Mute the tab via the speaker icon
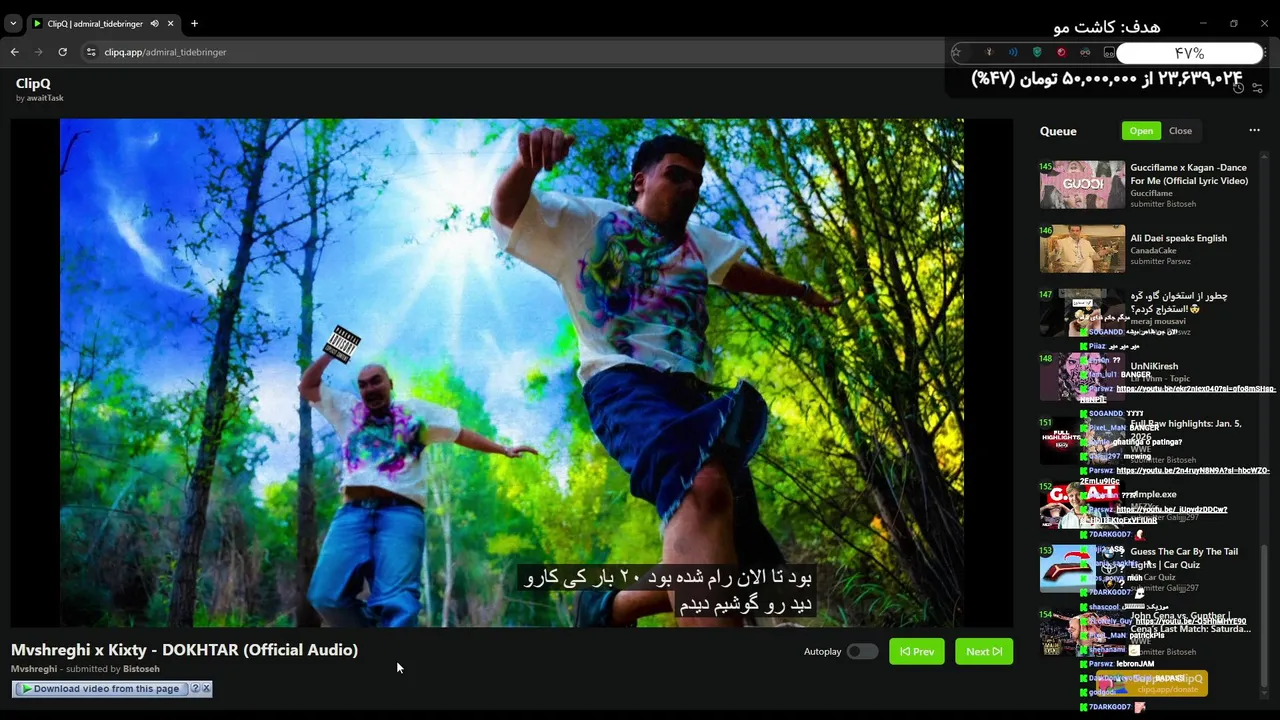 [x=154, y=23]
